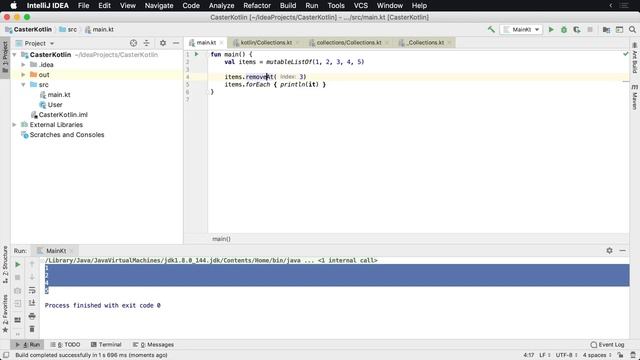
Task: Switch to kotlin/Collections.kt editor tab
Action: point(266,42)
